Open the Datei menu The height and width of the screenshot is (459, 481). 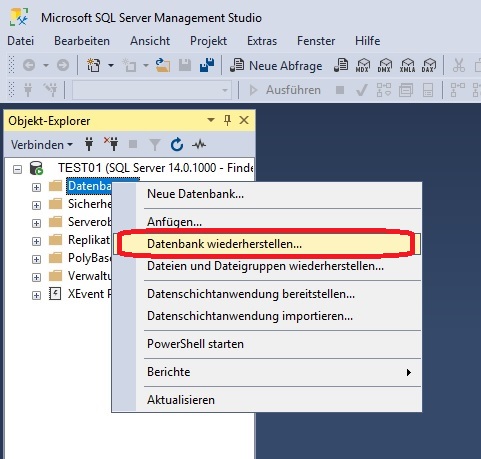click(x=21, y=41)
